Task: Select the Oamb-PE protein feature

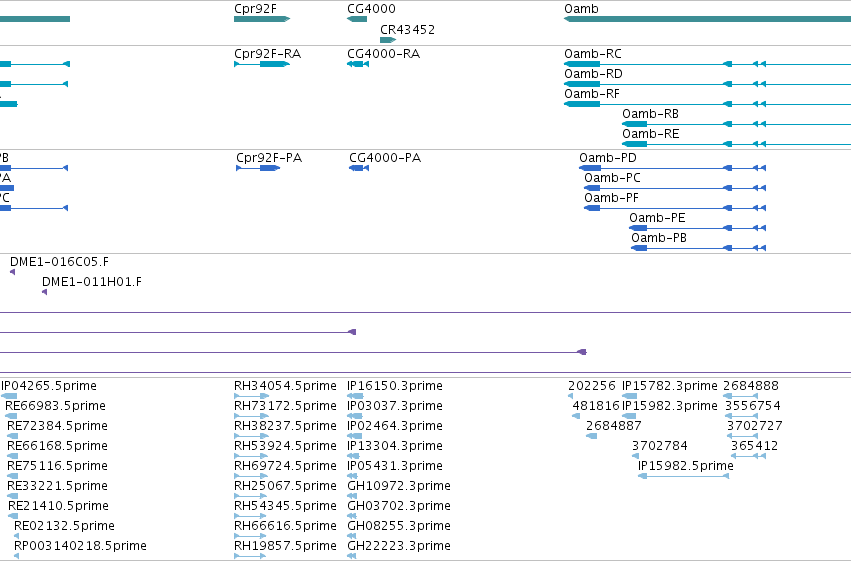Action: click(697, 228)
